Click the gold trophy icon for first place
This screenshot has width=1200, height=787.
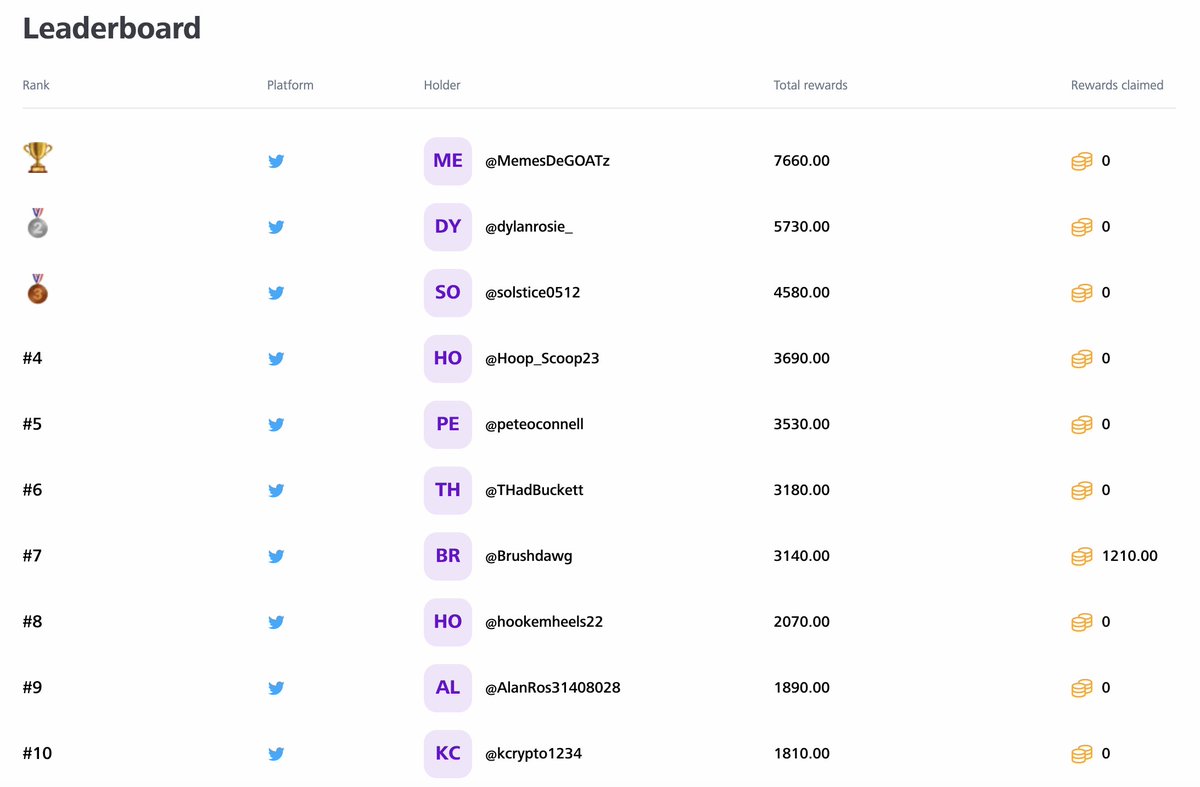point(37,157)
